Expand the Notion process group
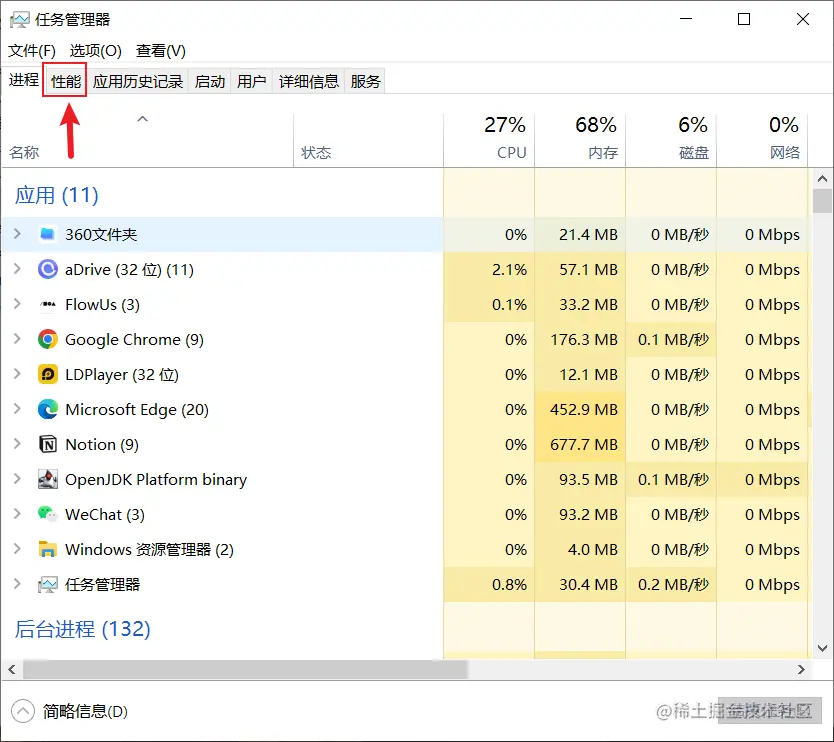834x742 pixels. pos(17,444)
